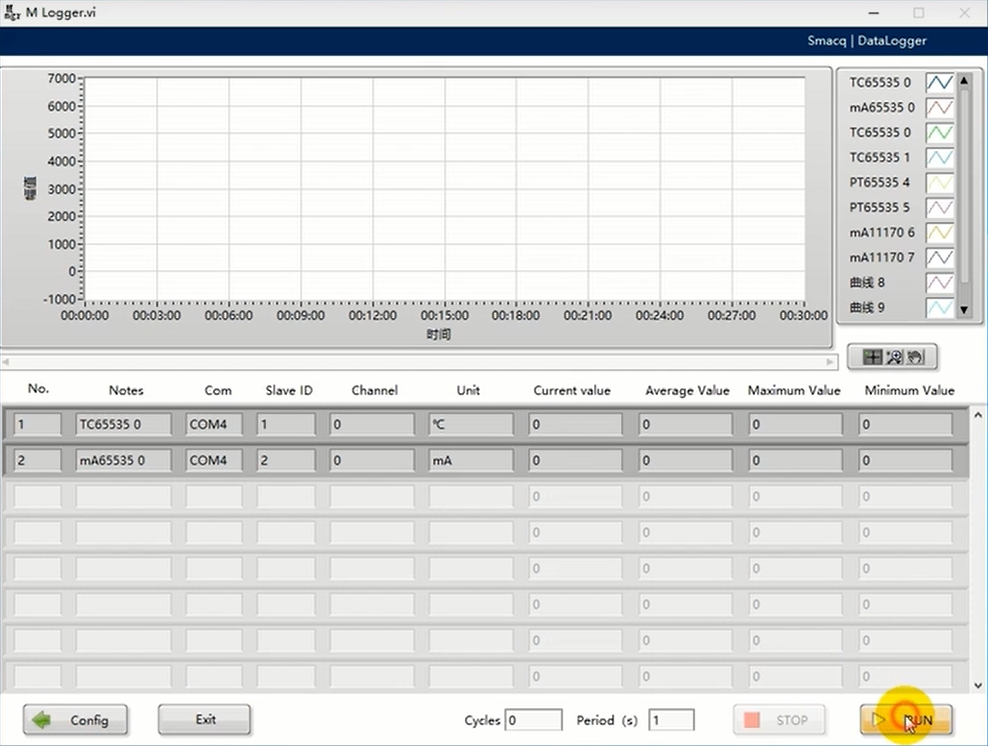
Task: Click the No. field showing 1
Action: pos(38,425)
